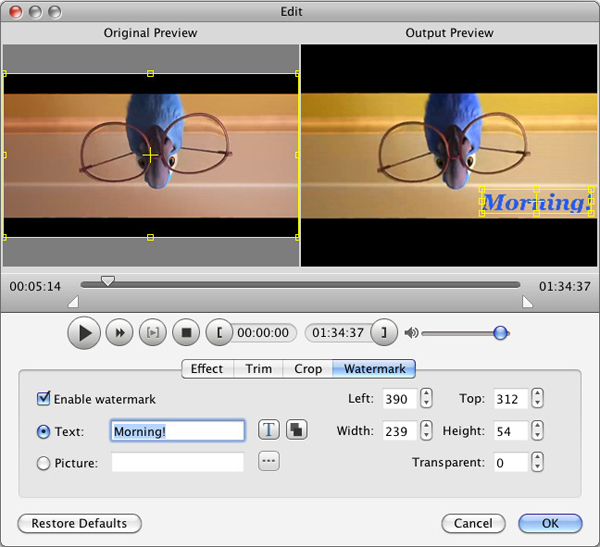
Task: Switch to the Effect tab
Action: pyautogui.click(x=207, y=369)
